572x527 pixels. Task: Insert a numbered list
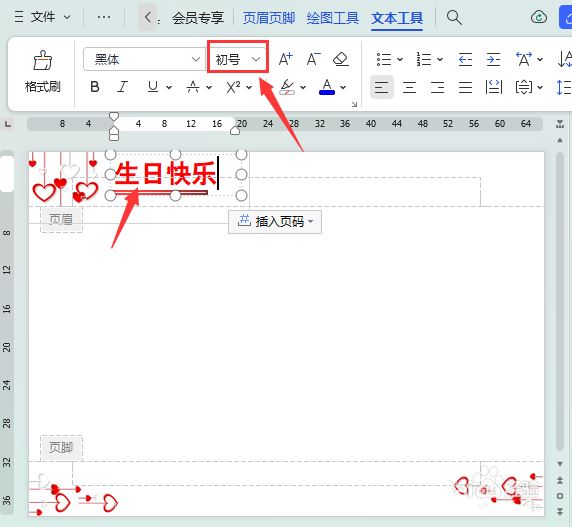coord(424,59)
